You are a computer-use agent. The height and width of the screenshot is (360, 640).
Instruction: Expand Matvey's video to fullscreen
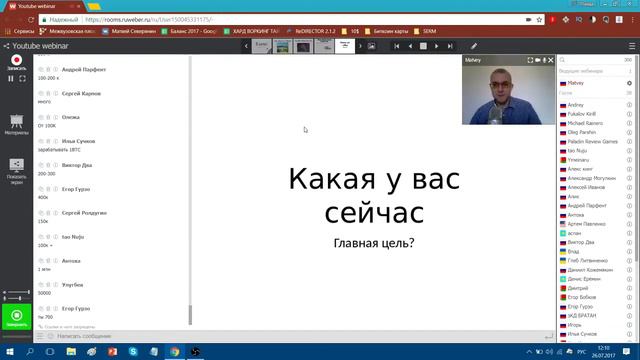point(530,60)
